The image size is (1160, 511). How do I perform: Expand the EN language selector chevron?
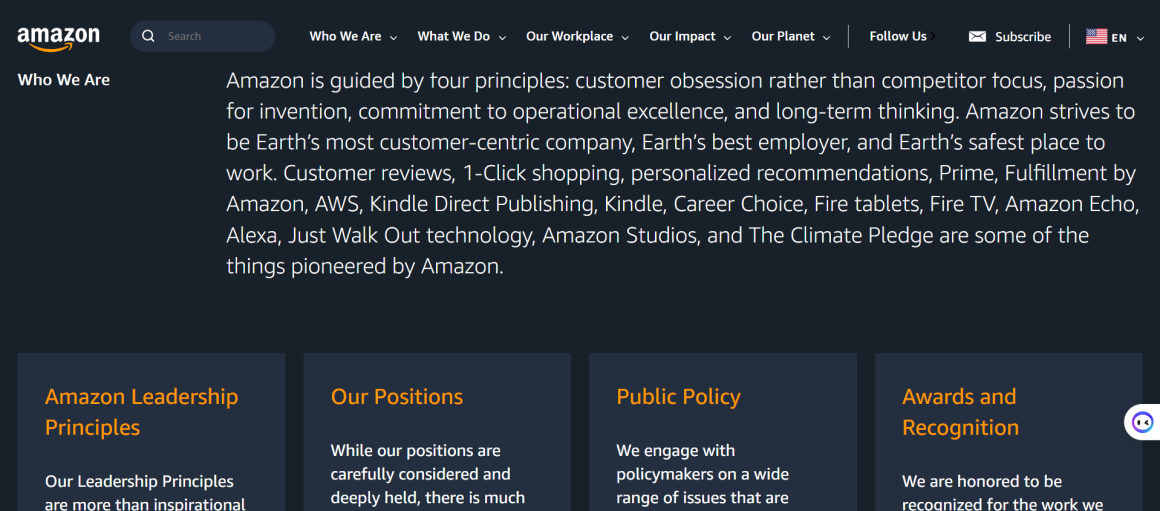point(1141,38)
